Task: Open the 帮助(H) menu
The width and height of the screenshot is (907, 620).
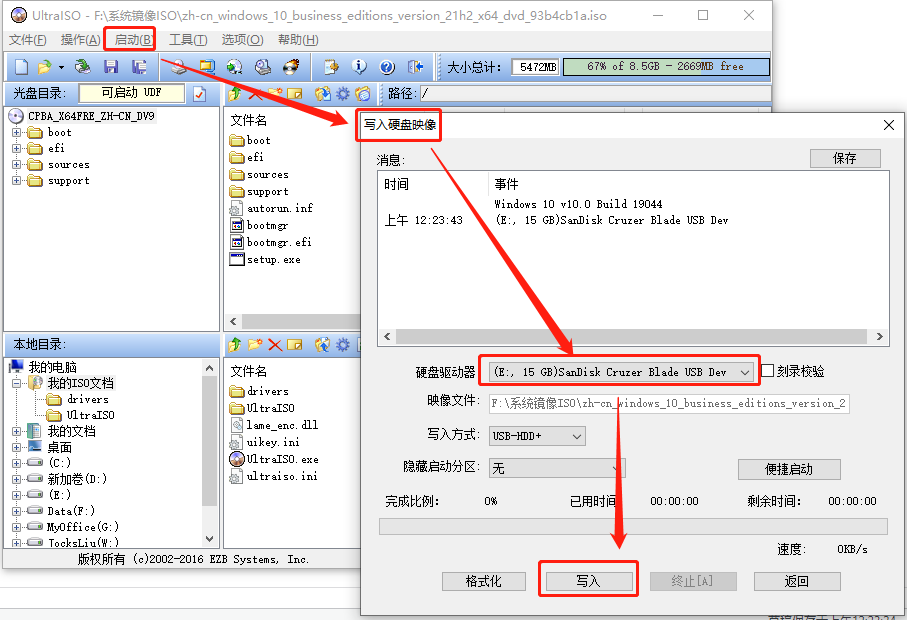Action: click(298, 40)
